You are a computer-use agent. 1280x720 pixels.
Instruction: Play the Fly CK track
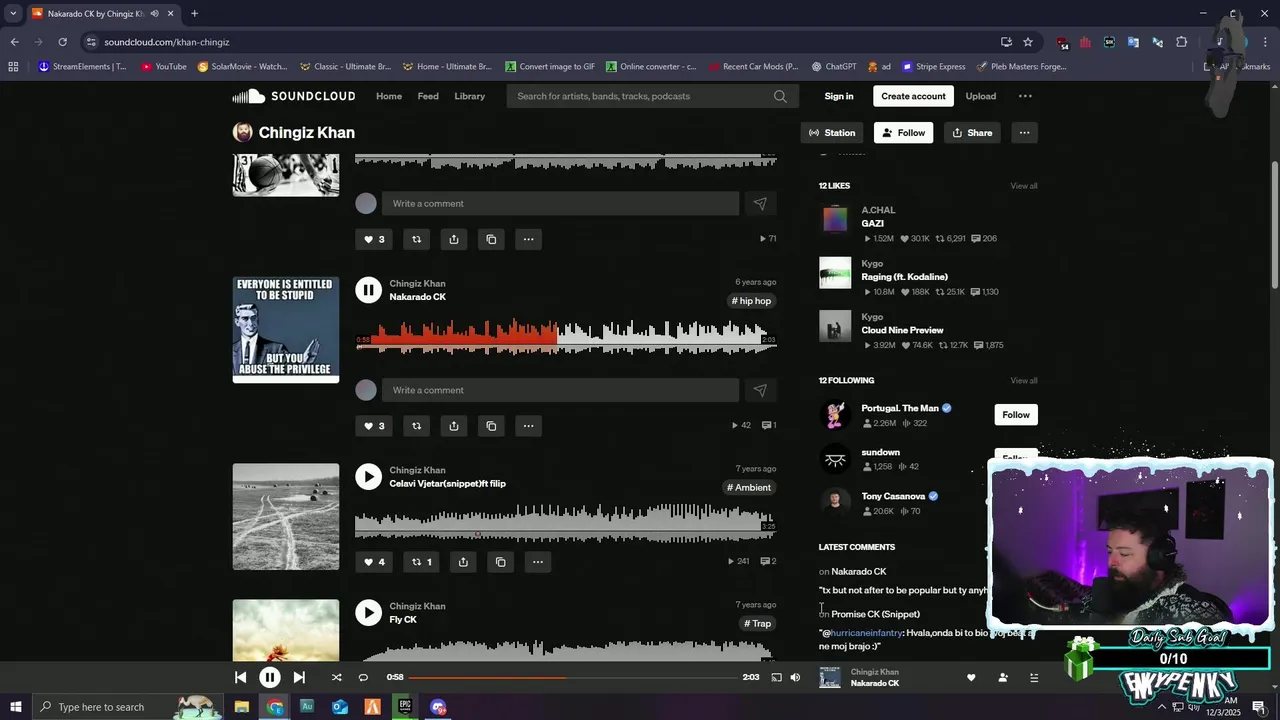[368, 613]
